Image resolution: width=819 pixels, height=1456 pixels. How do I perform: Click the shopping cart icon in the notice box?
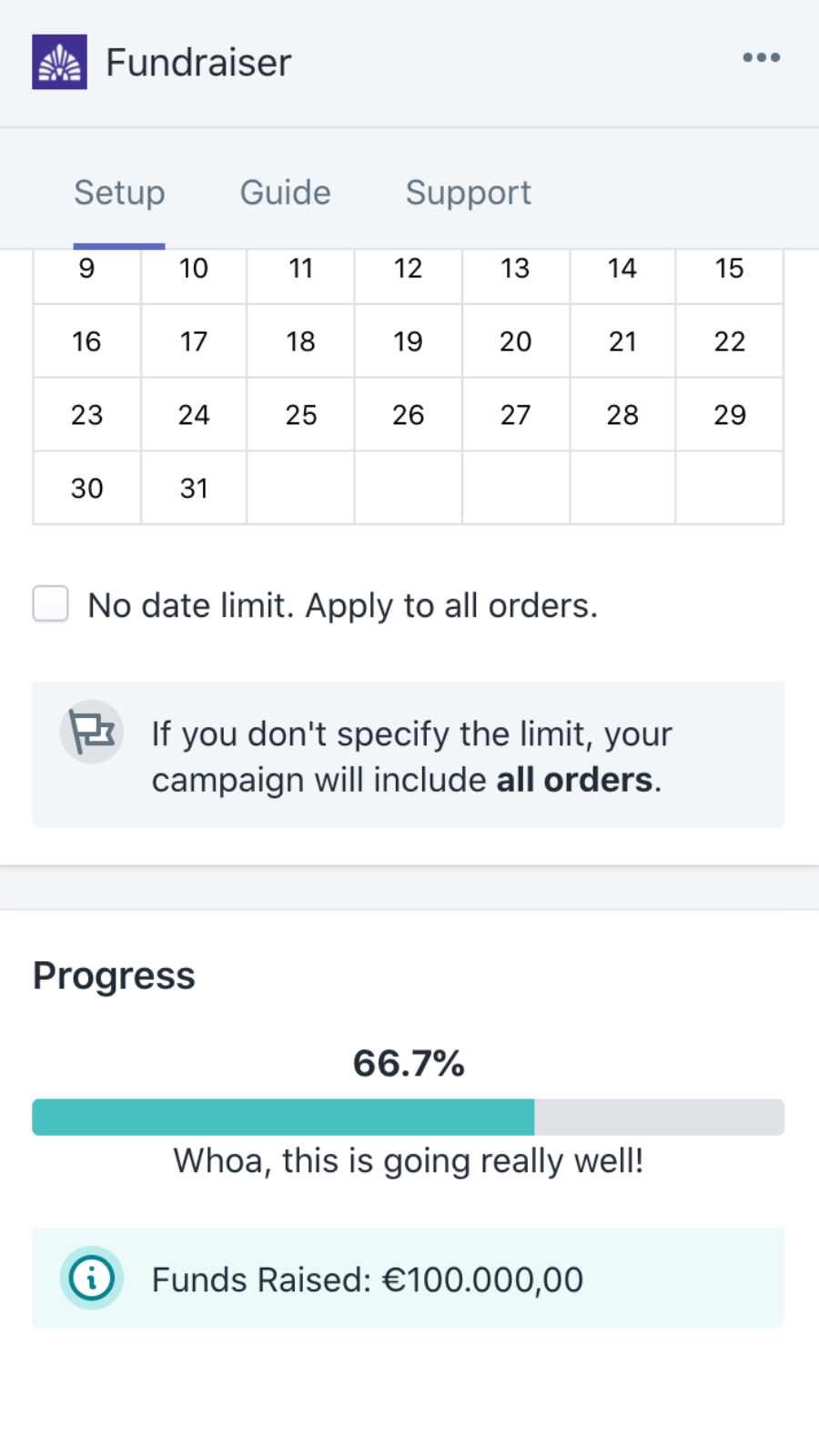point(91,732)
